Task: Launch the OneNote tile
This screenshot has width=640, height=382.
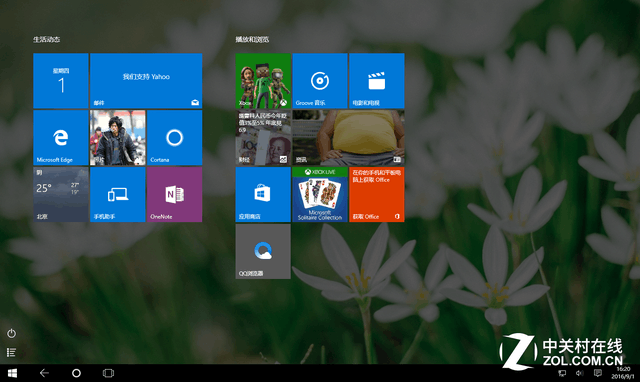Action: pyautogui.click(x=174, y=194)
